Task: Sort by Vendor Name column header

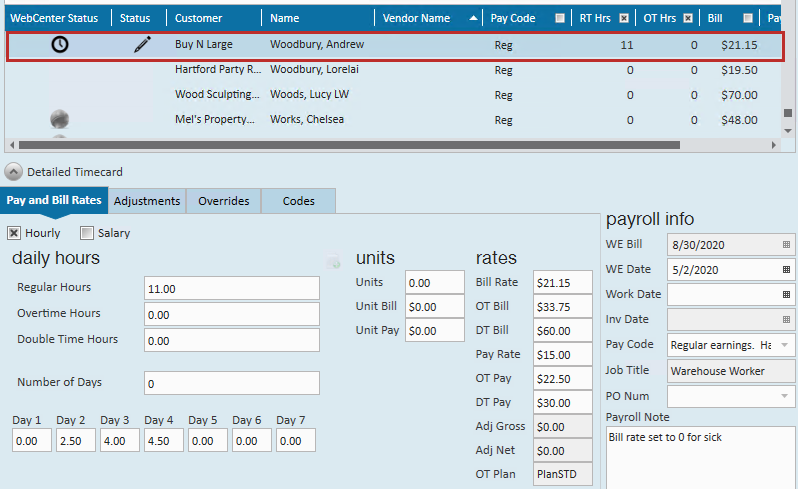Action: point(415,18)
